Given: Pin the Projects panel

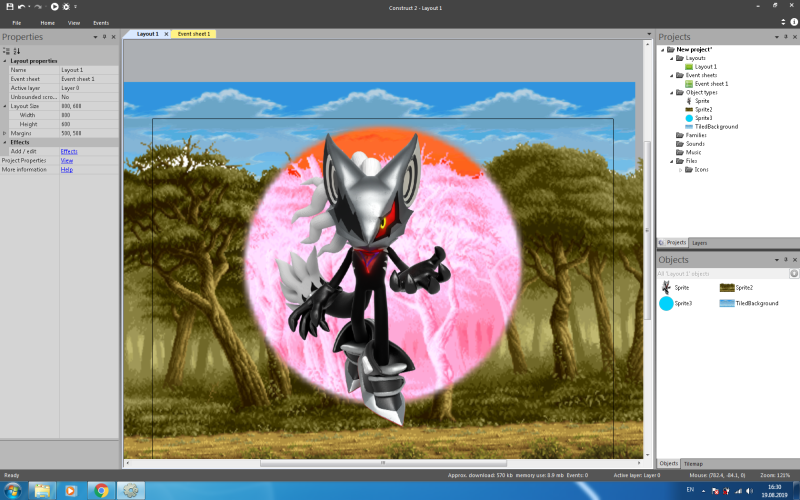Looking at the screenshot, I should (x=786, y=37).
